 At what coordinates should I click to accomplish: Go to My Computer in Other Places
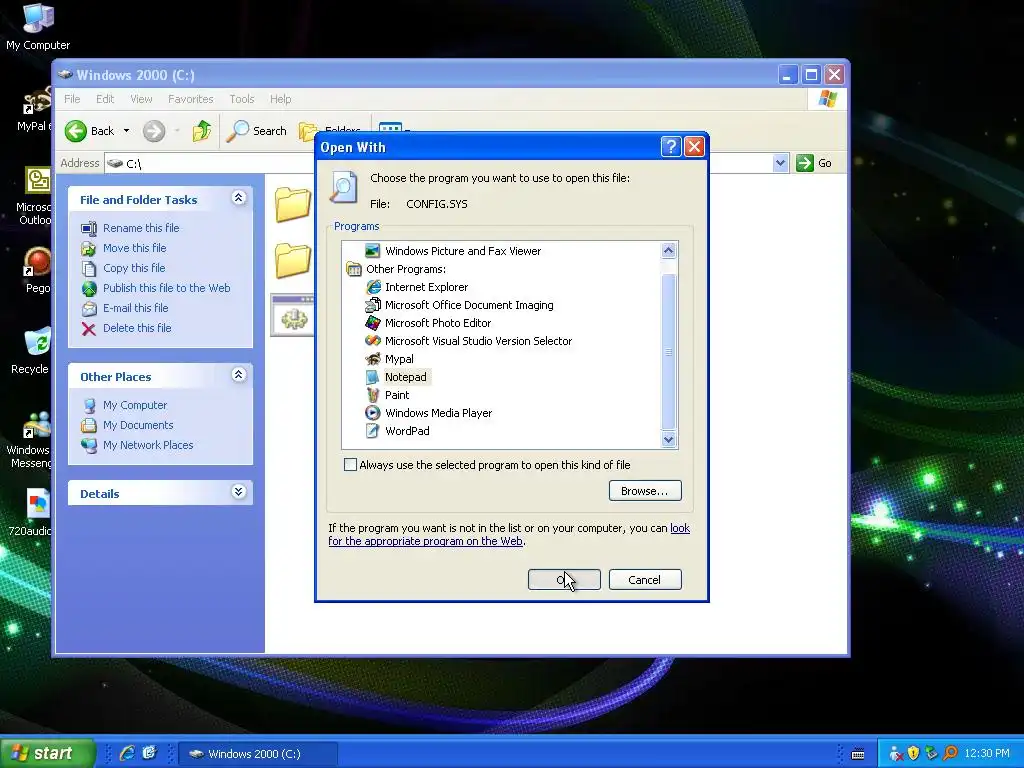click(x=135, y=406)
